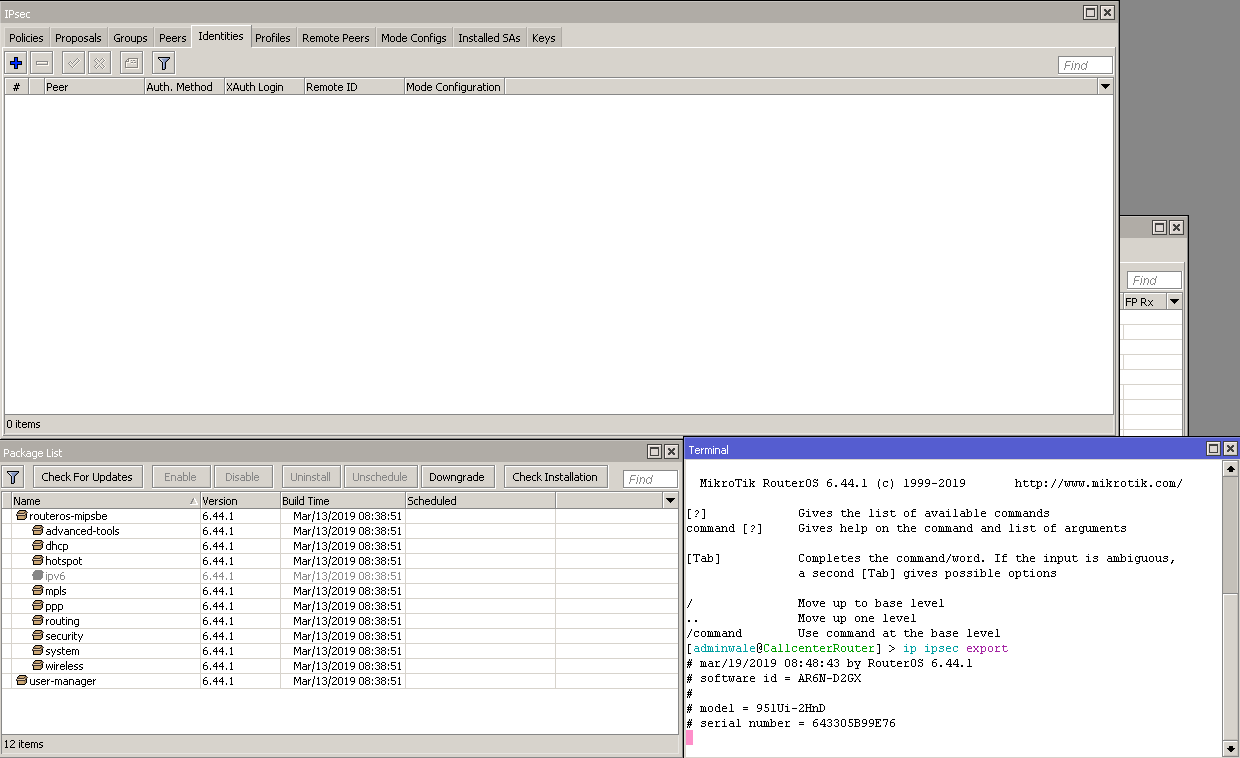
Task: Expand the column dropdown beside FP Rx
Action: point(1174,302)
